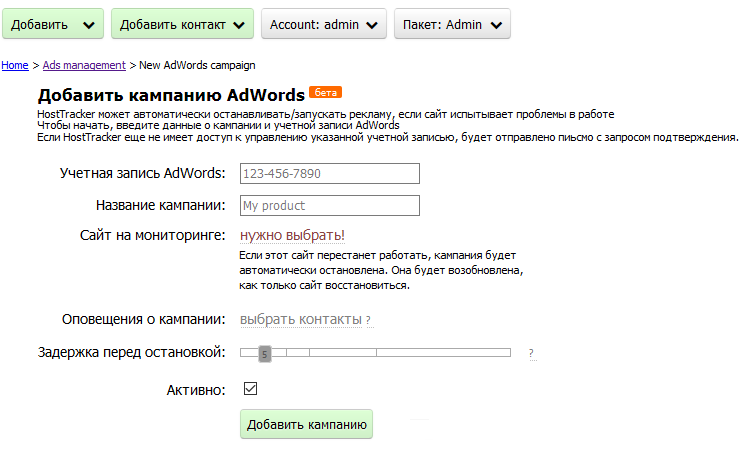Go to the Home breadcrumb link
This screenshot has width=750, height=450.
pyautogui.click(x=15, y=65)
